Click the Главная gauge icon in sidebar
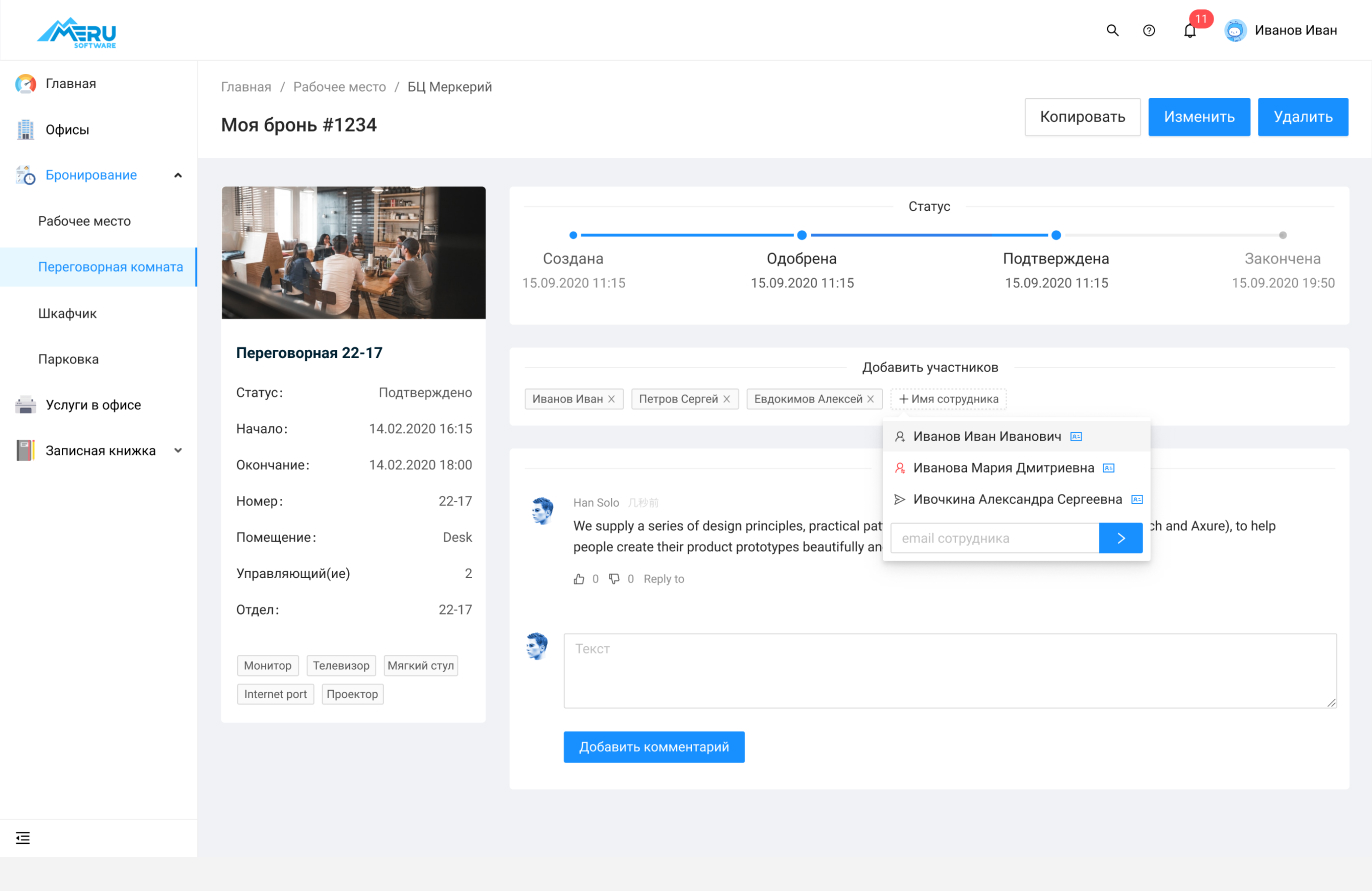The width and height of the screenshot is (1372, 891). click(x=26, y=84)
